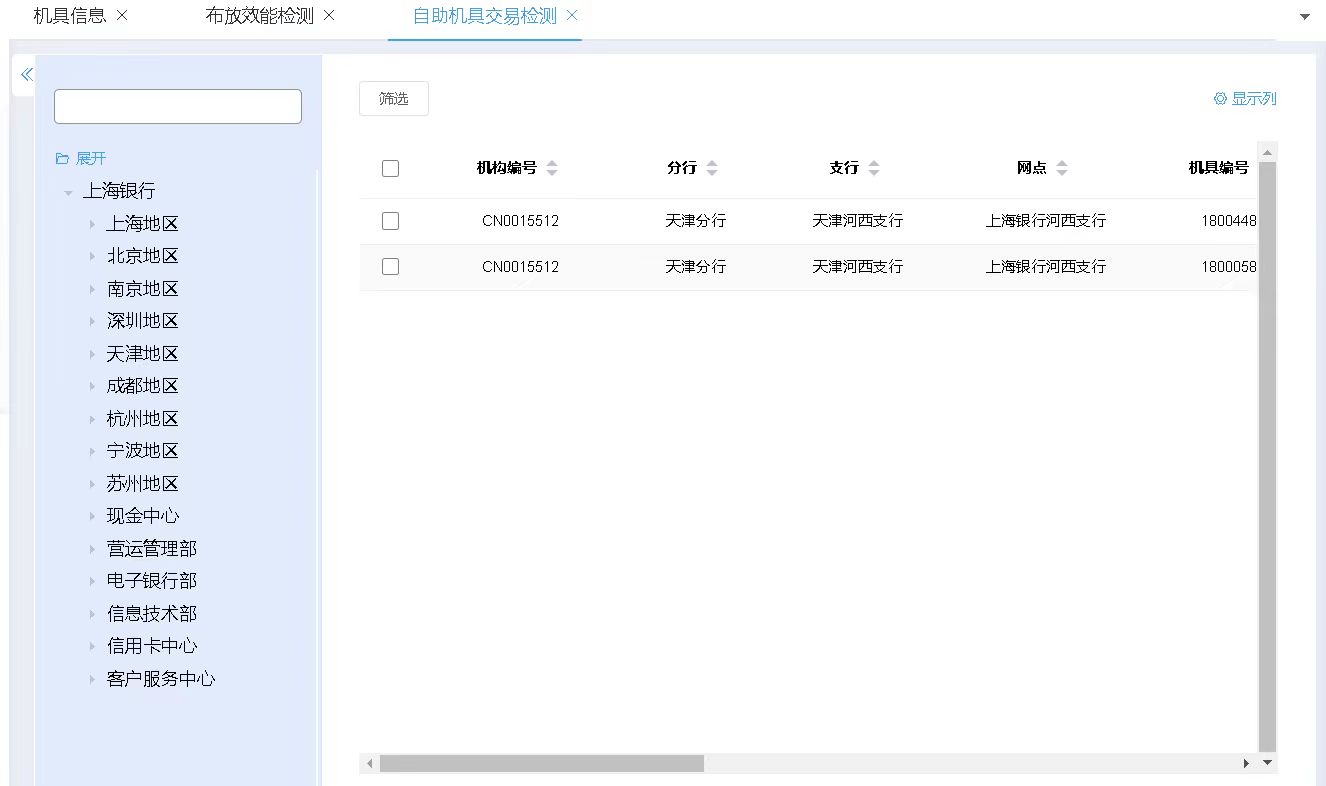Click the 展开 expand-all link
The height and width of the screenshot is (786, 1326).
tap(91, 158)
